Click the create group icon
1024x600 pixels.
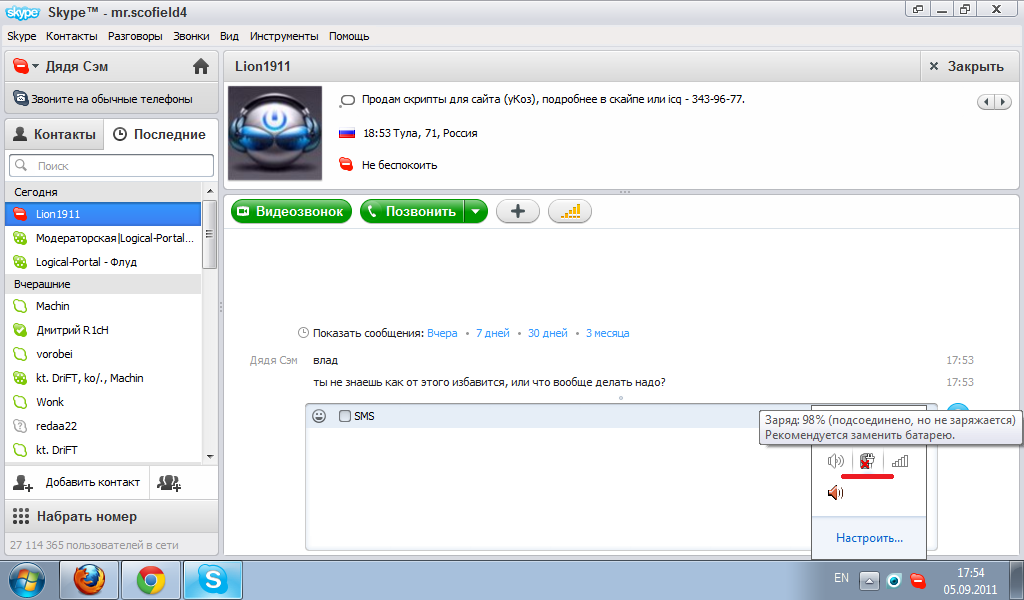[x=169, y=483]
